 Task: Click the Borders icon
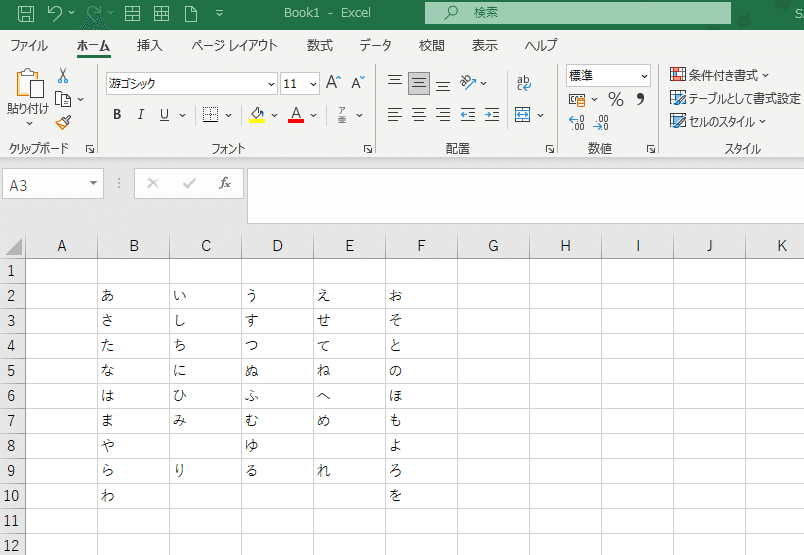pos(210,114)
